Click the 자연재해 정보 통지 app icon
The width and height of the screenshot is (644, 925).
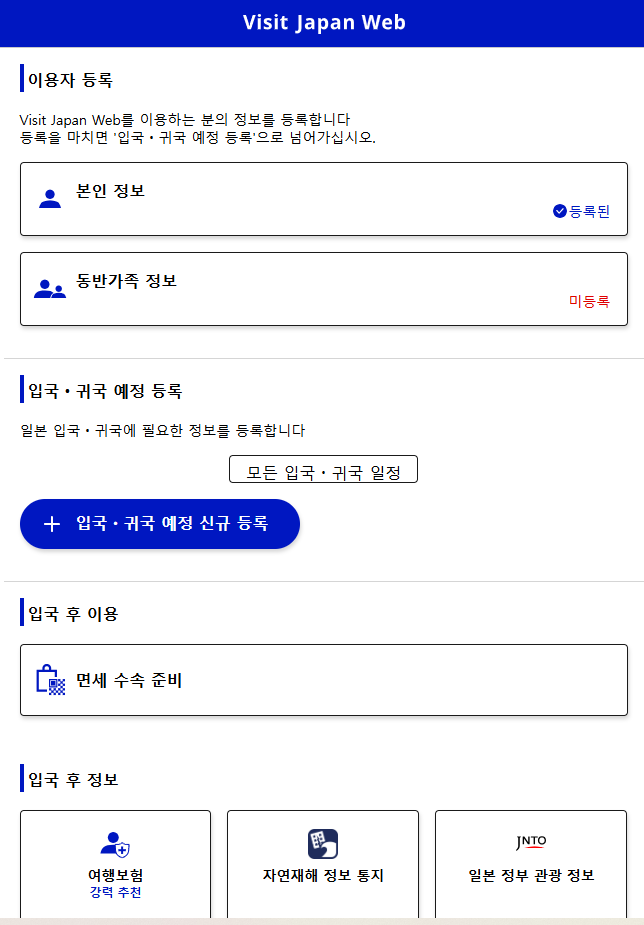[322, 843]
